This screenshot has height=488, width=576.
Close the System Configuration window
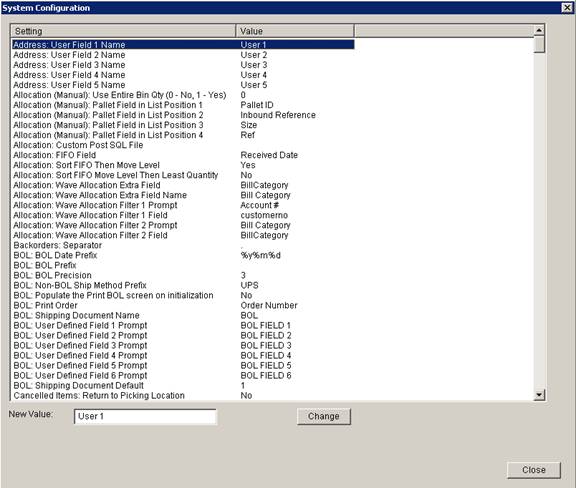coord(566,7)
